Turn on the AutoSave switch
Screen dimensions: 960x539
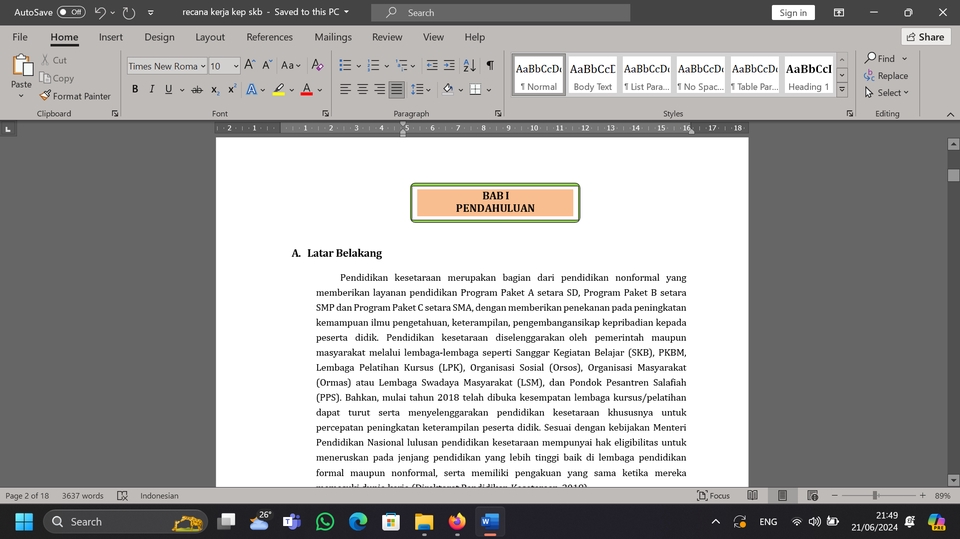[x=71, y=12]
